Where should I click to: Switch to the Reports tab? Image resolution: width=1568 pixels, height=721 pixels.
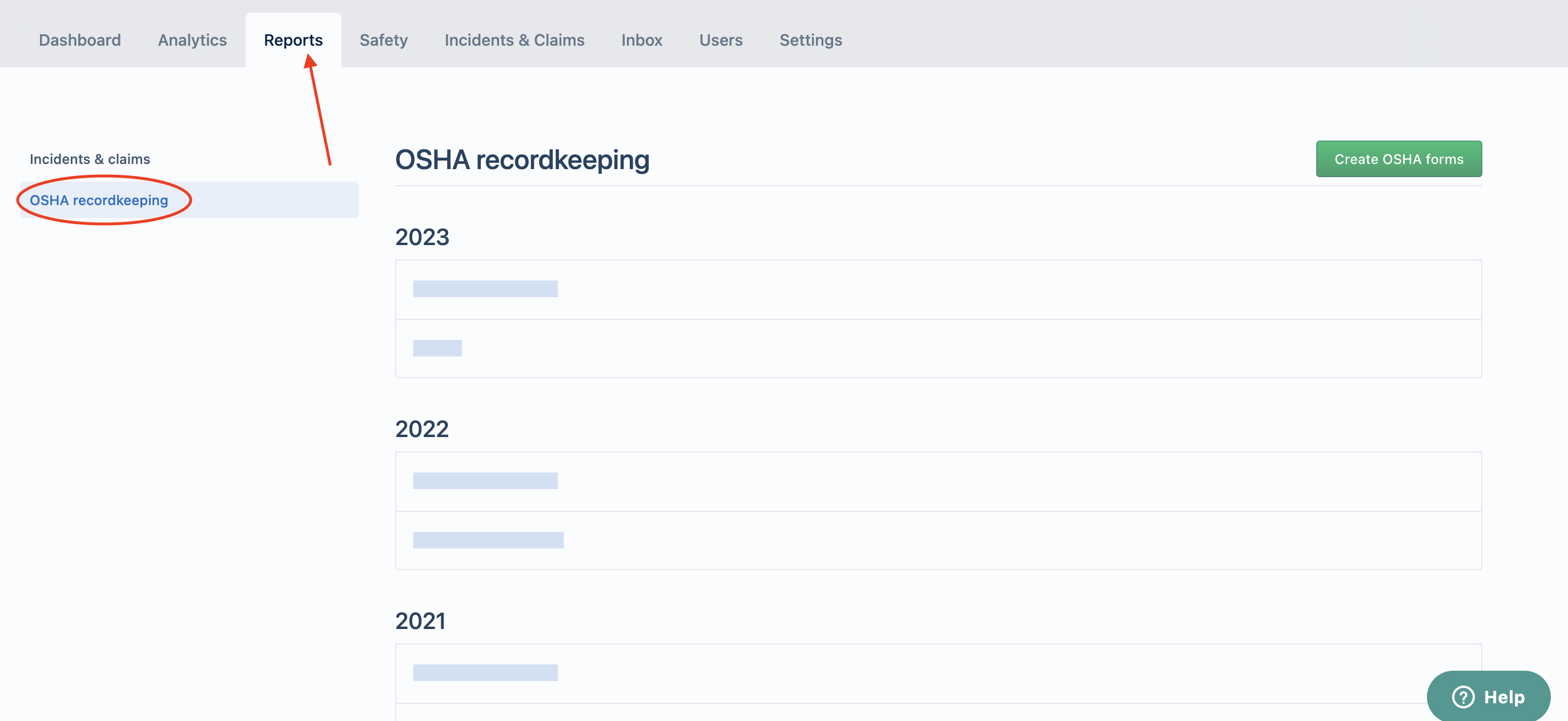pyautogui.click(x=293, y=40)
